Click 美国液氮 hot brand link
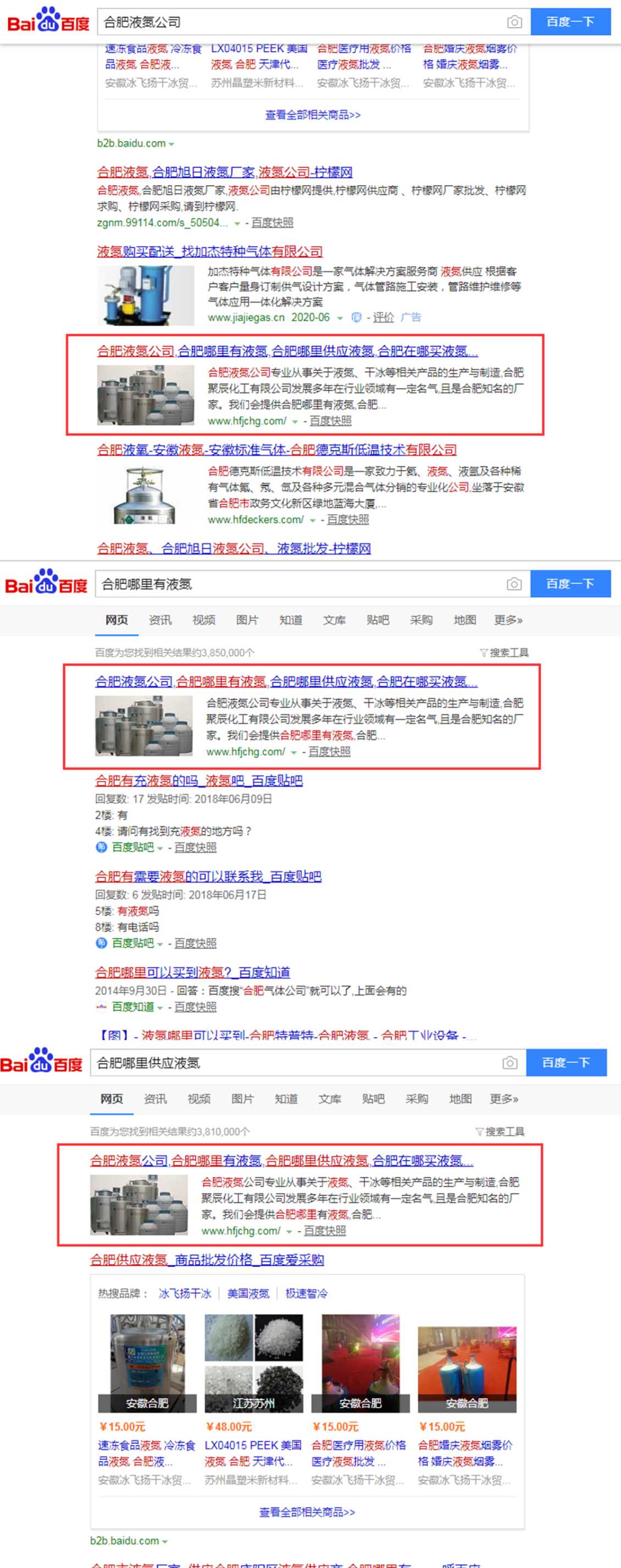Image resolution: width=621 pixels, height=1568 pixels. click(248, 1293)
